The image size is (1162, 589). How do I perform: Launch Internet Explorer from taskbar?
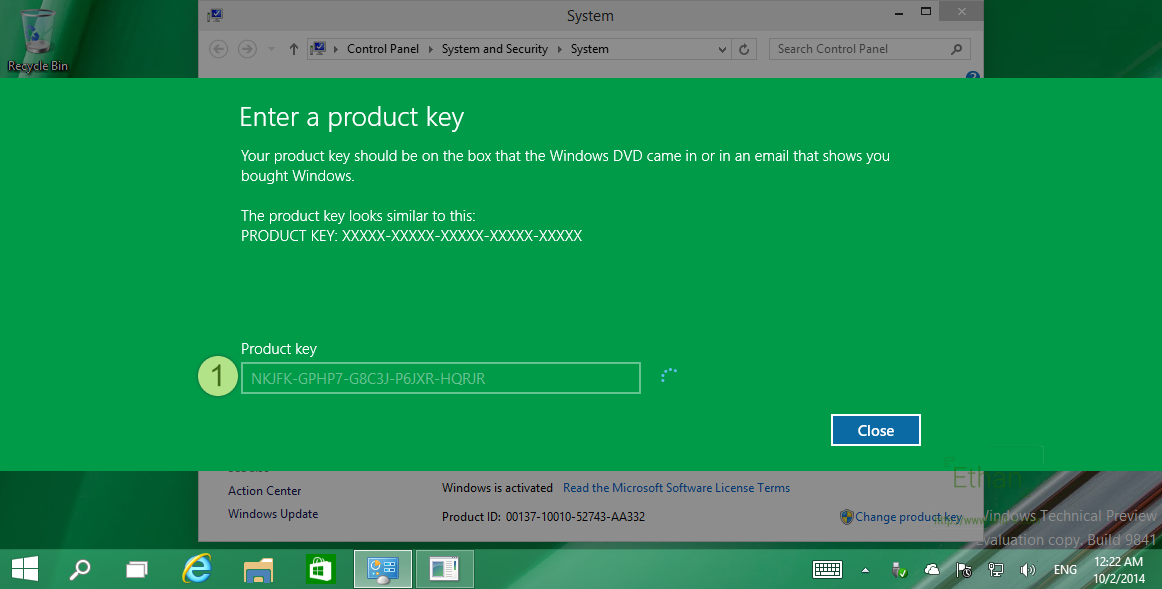[196, 569]
